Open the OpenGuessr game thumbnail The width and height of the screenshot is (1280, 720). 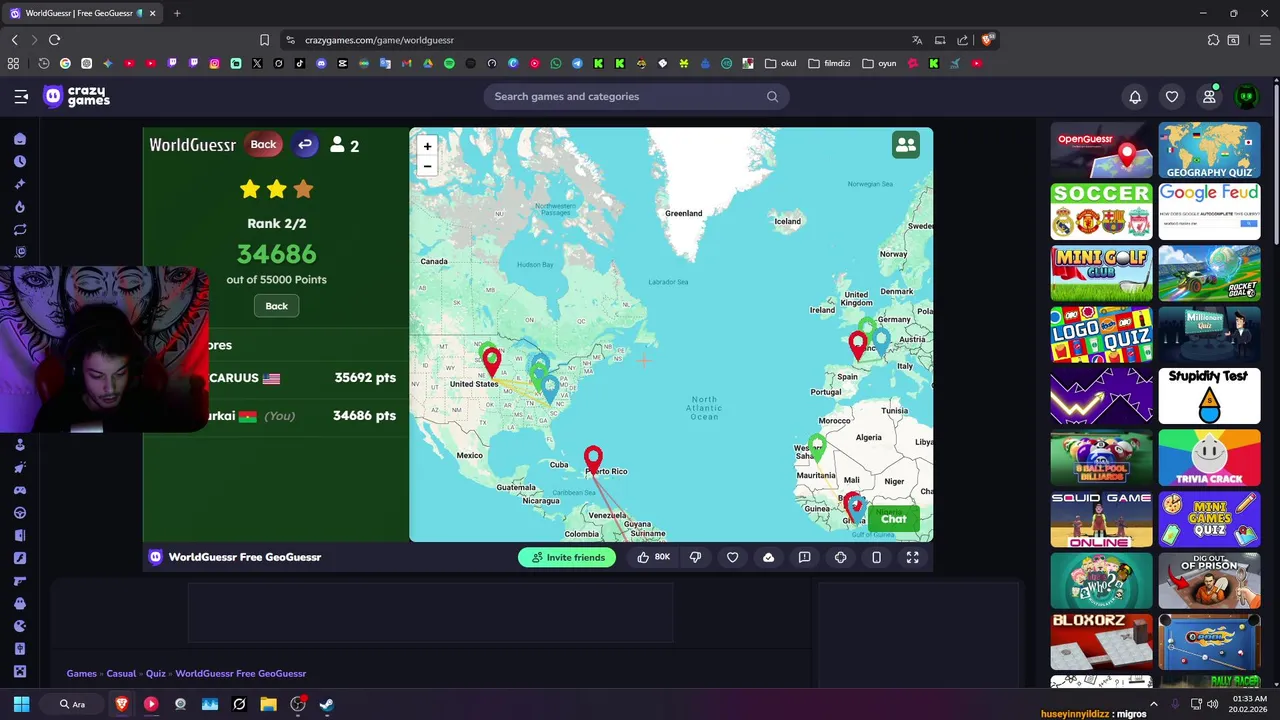pyautogui.click(x=1101, y=150)
